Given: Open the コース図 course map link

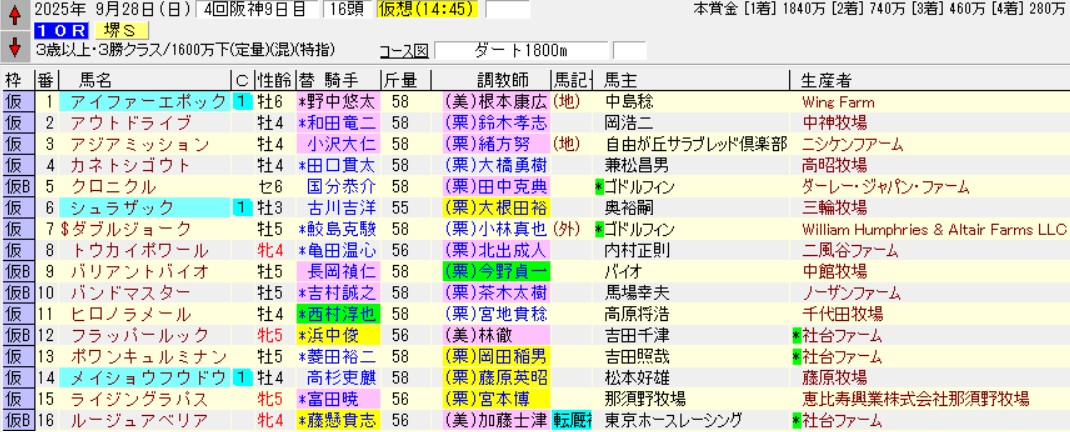Looking at the screenshot, I should (404, 50).
